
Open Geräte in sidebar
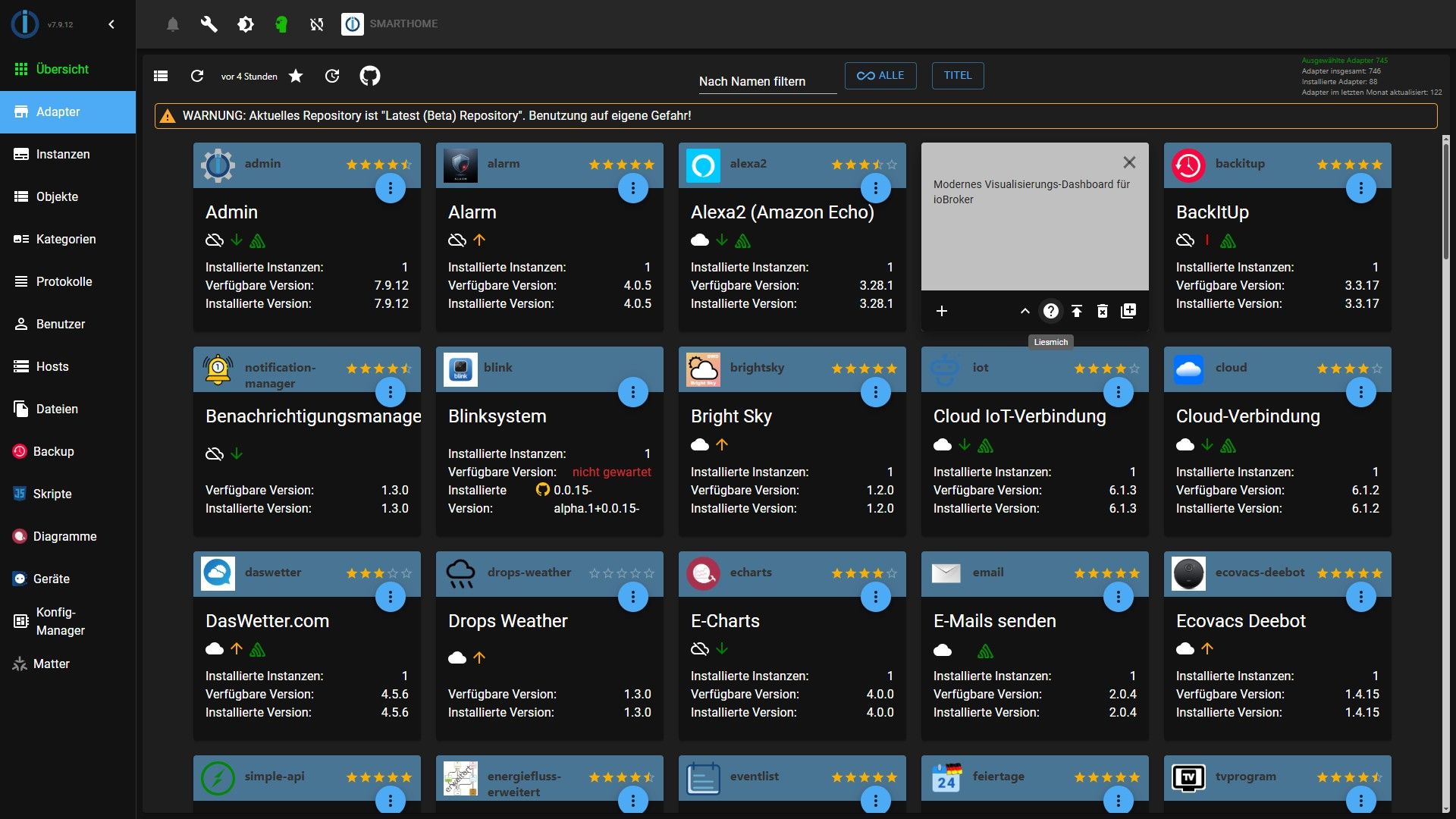[68, 579]
